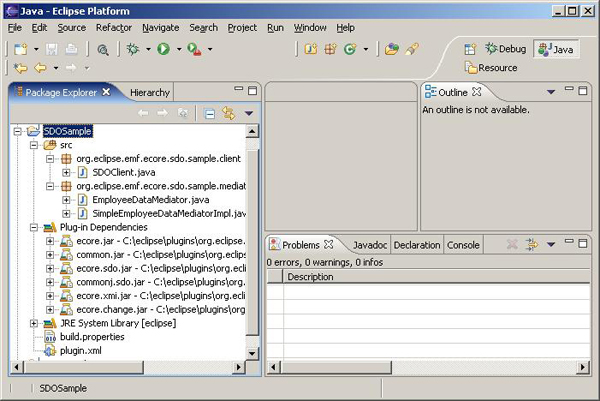This screenshot has width=600, height=401.
Task: Open the Window menu
Action: (310, 28)
